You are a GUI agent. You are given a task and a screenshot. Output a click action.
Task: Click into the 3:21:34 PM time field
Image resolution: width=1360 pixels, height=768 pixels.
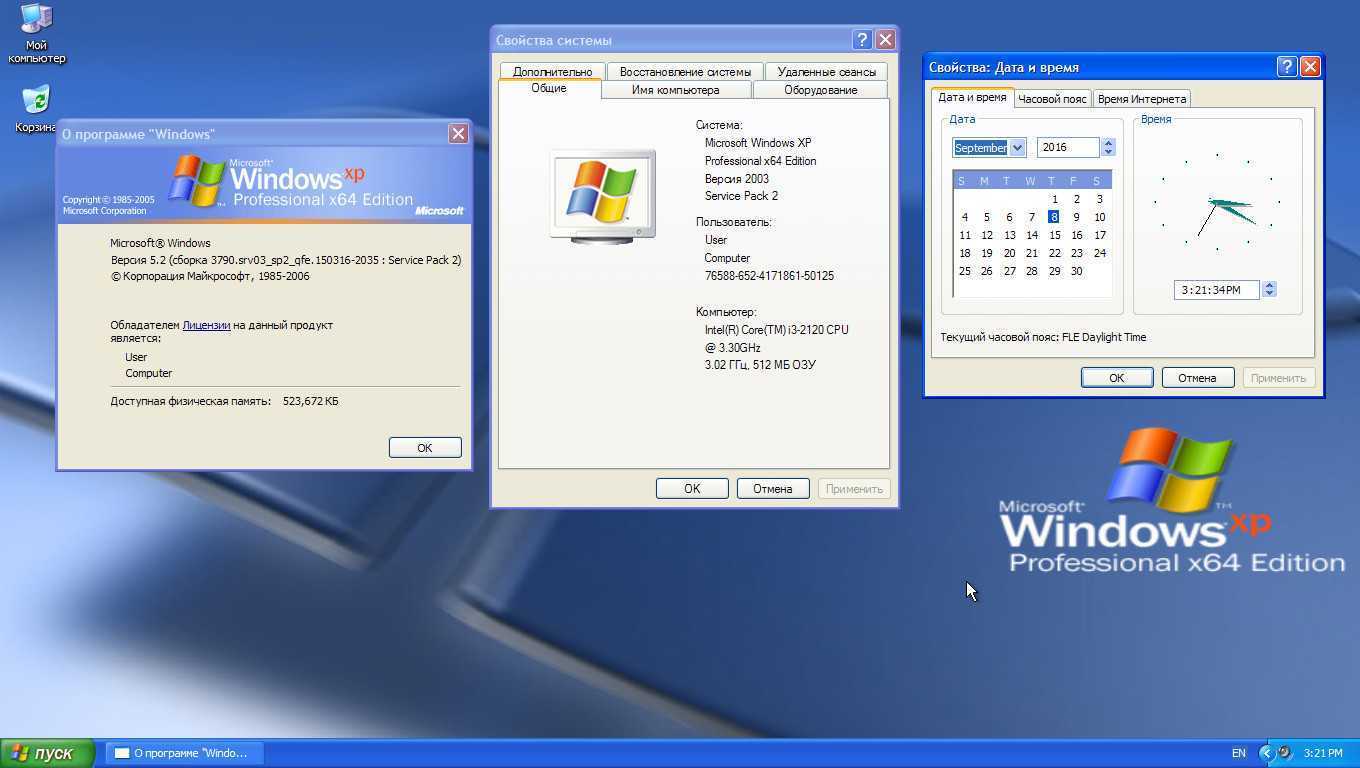click(x=1217, y=290)
